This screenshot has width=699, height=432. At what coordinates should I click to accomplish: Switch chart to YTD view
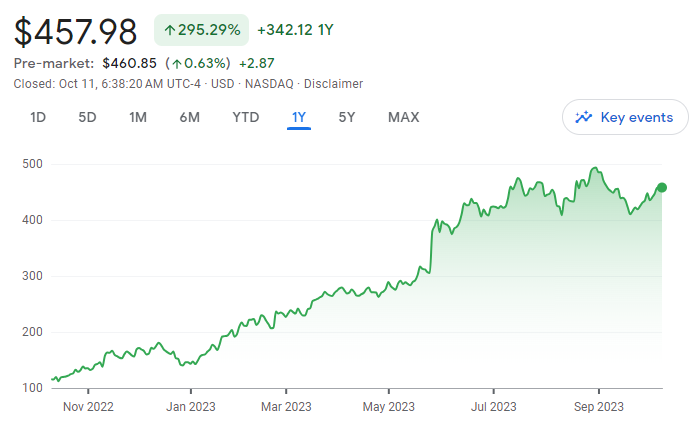[x=245, y=117]
